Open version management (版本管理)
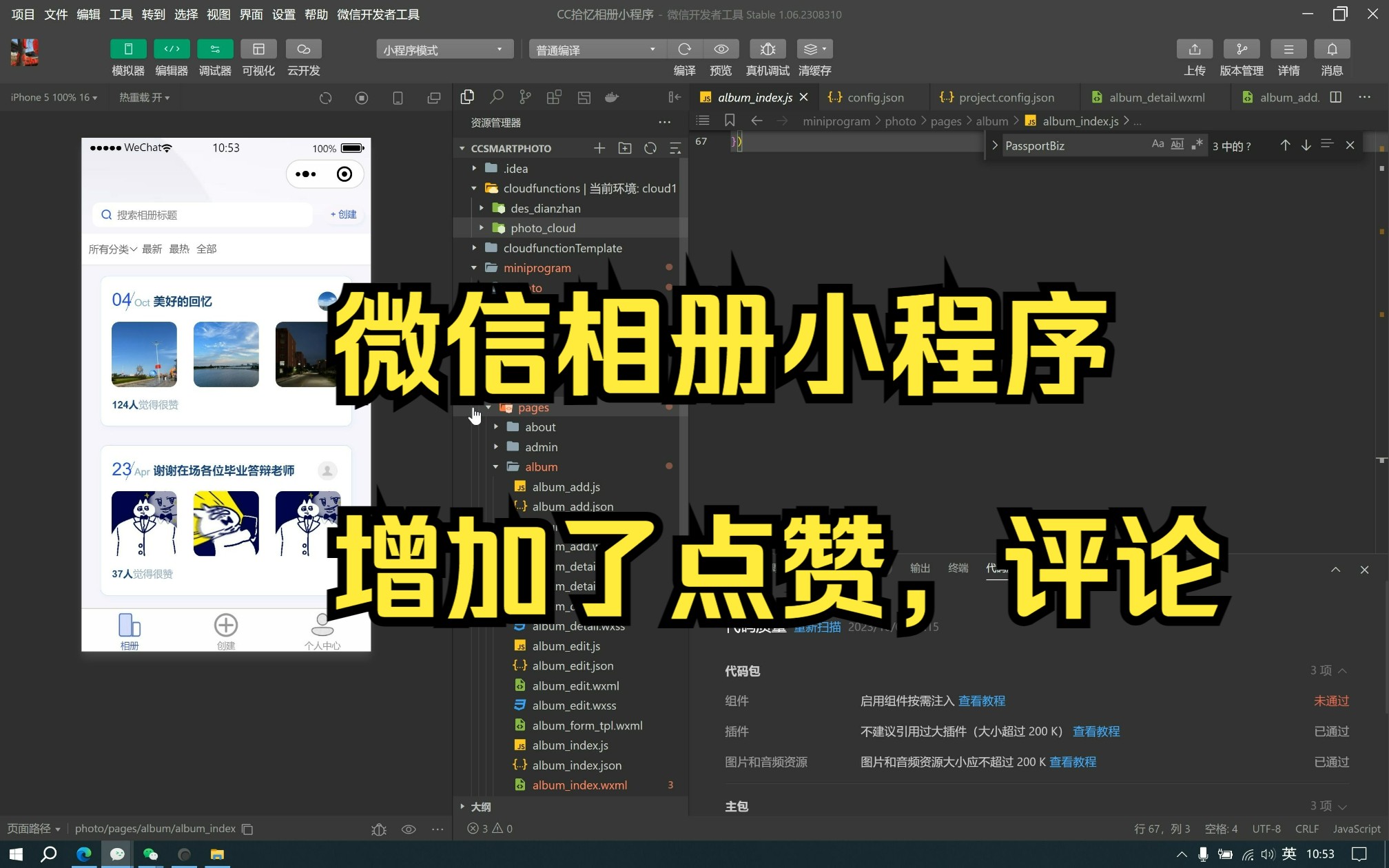1389x868 pixels. pos(1241,49)
